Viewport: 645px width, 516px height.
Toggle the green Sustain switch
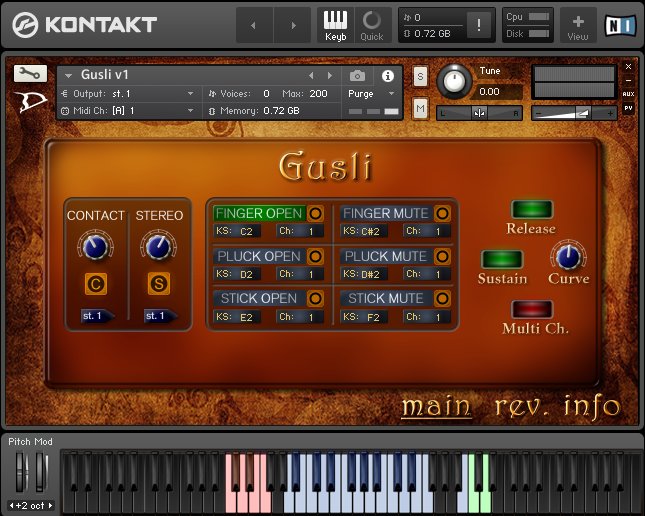(x=502, y=259)
